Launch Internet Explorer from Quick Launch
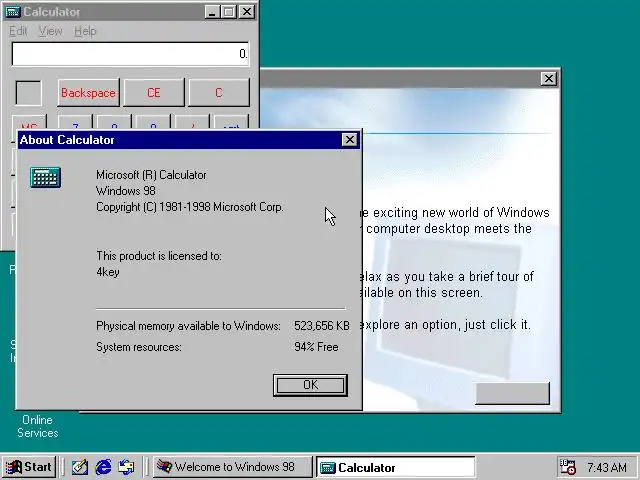Screen dimensions: 640x480 pos(103,467)
